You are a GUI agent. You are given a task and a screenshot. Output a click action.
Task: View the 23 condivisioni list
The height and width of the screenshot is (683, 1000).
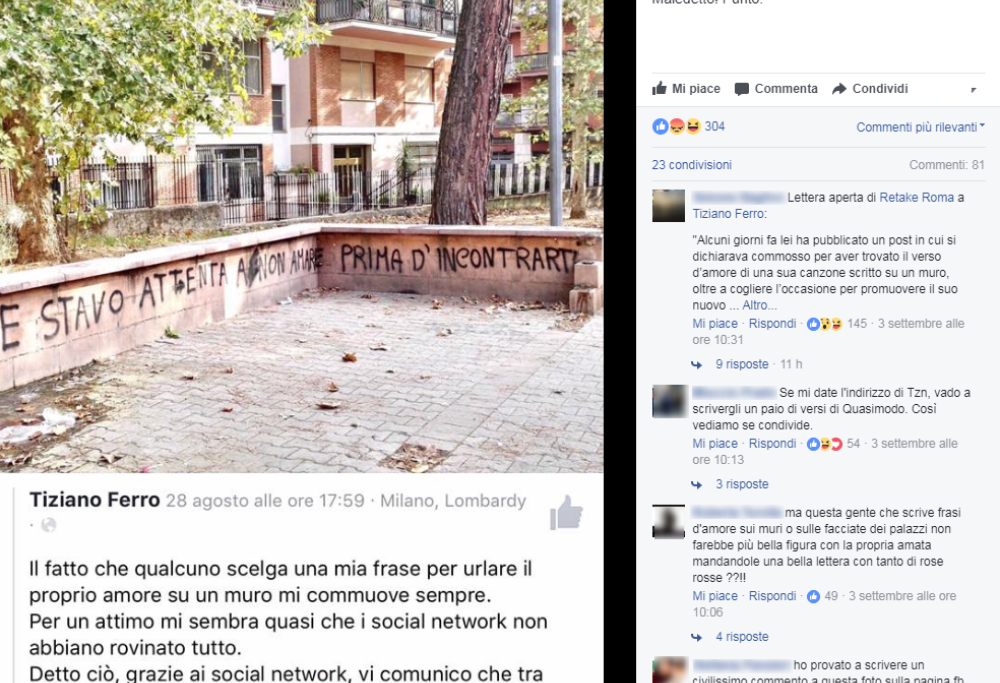click(691, 165)
